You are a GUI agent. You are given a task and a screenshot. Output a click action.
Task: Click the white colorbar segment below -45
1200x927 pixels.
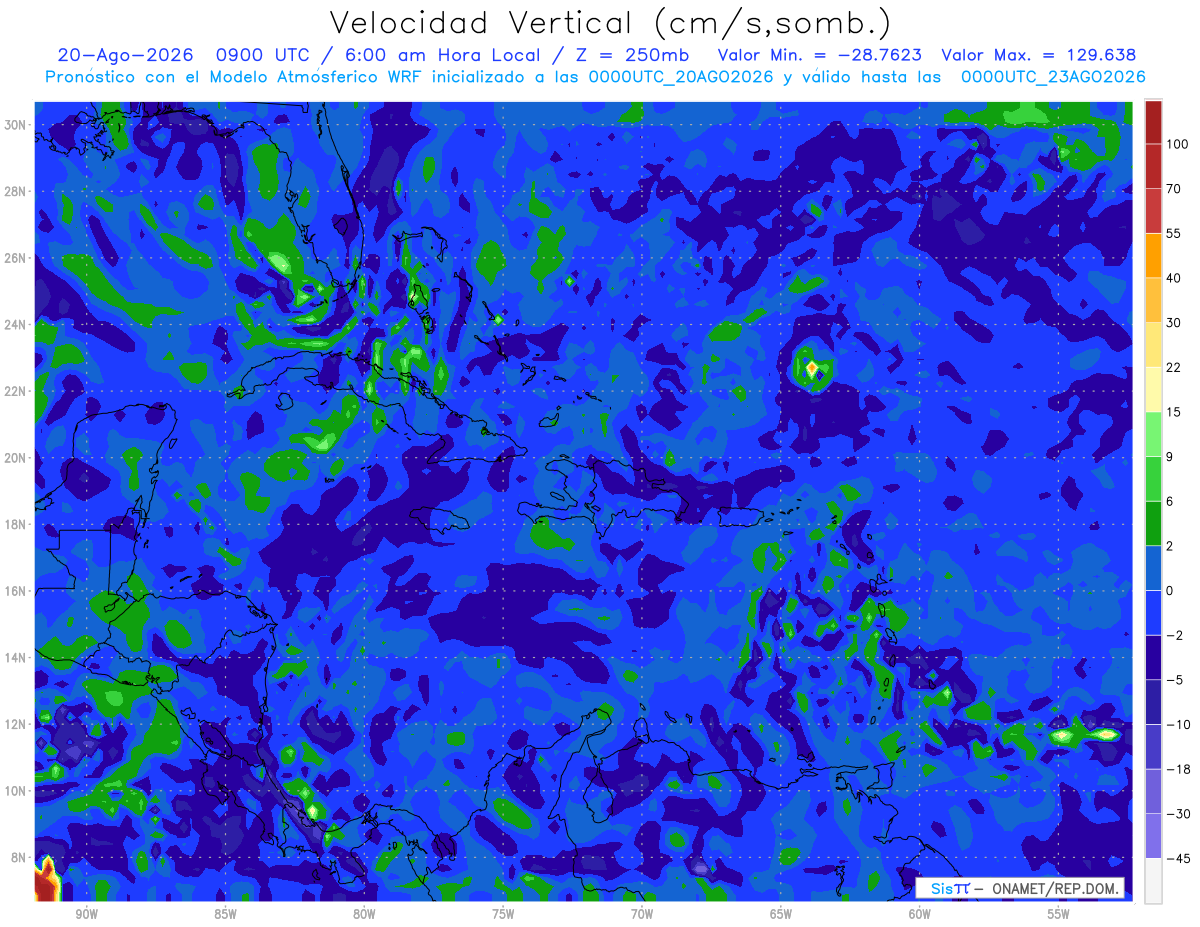tap(1153, 880)
